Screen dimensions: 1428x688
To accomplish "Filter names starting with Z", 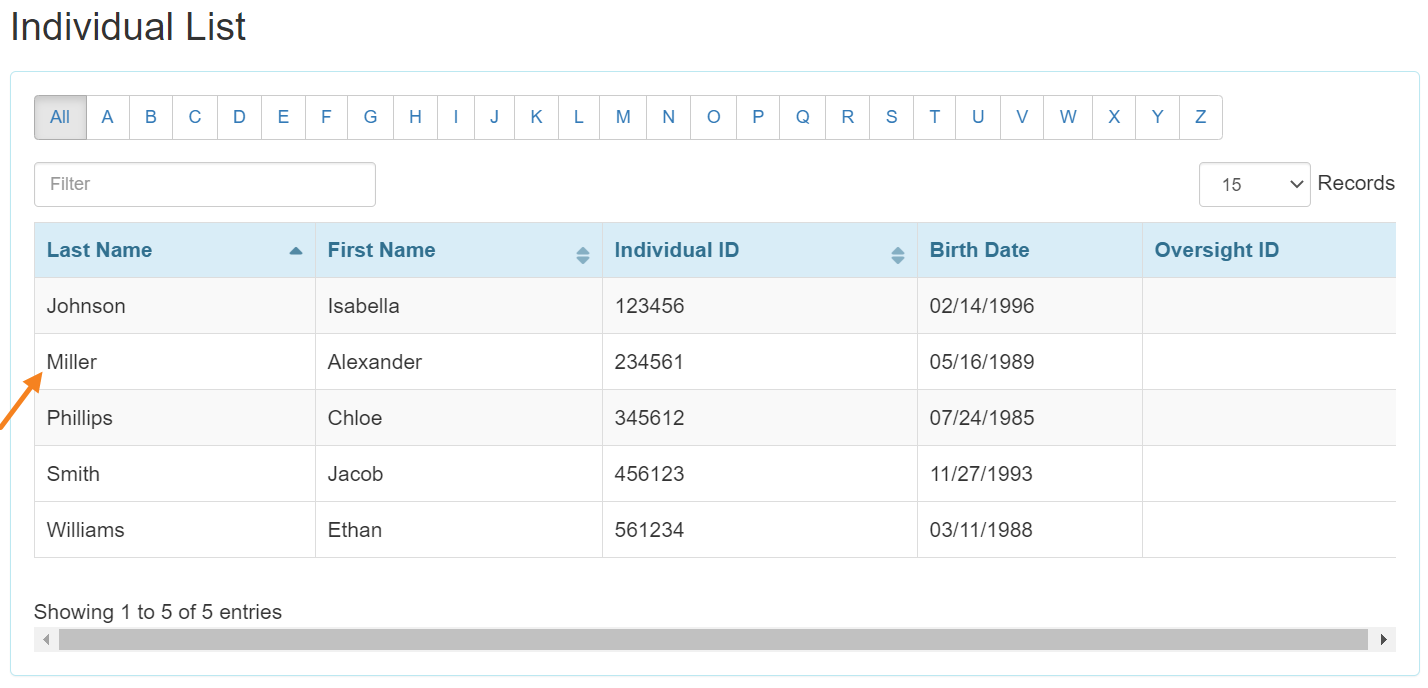I will [1200, 117].
